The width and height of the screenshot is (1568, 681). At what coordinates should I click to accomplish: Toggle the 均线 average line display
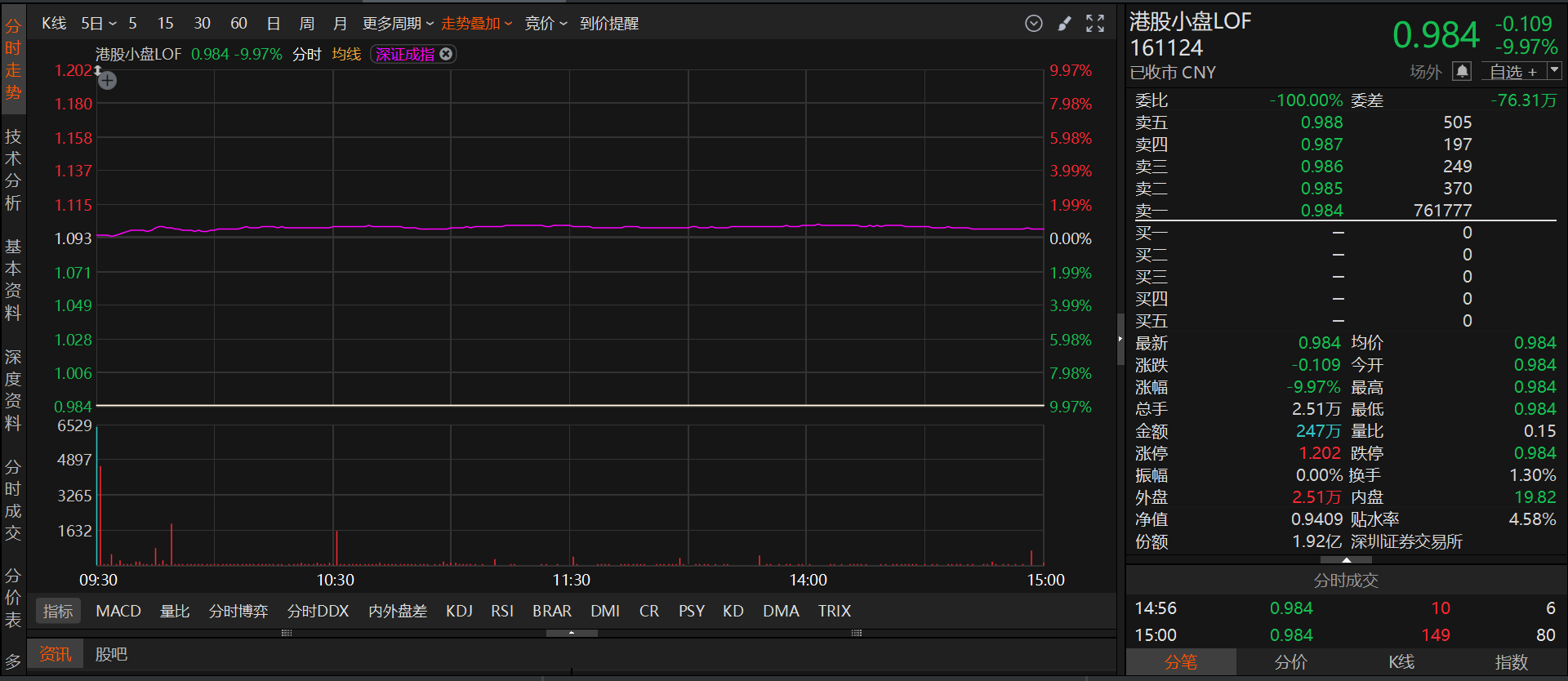[346, 54]
